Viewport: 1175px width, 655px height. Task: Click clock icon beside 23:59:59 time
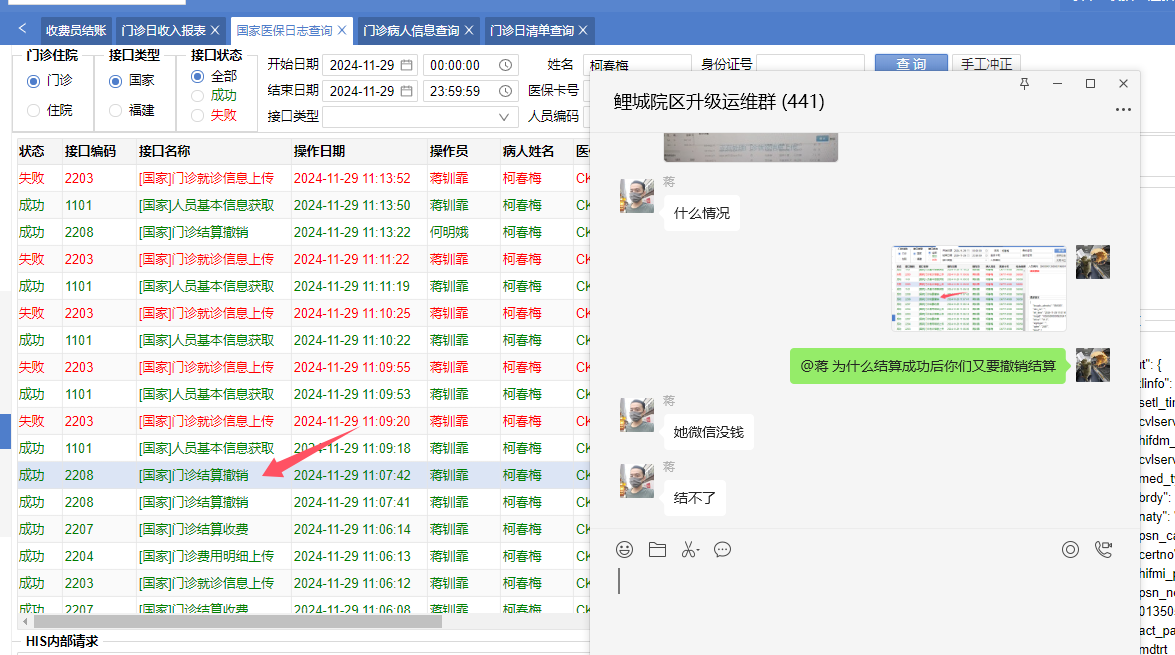(506, 91)
